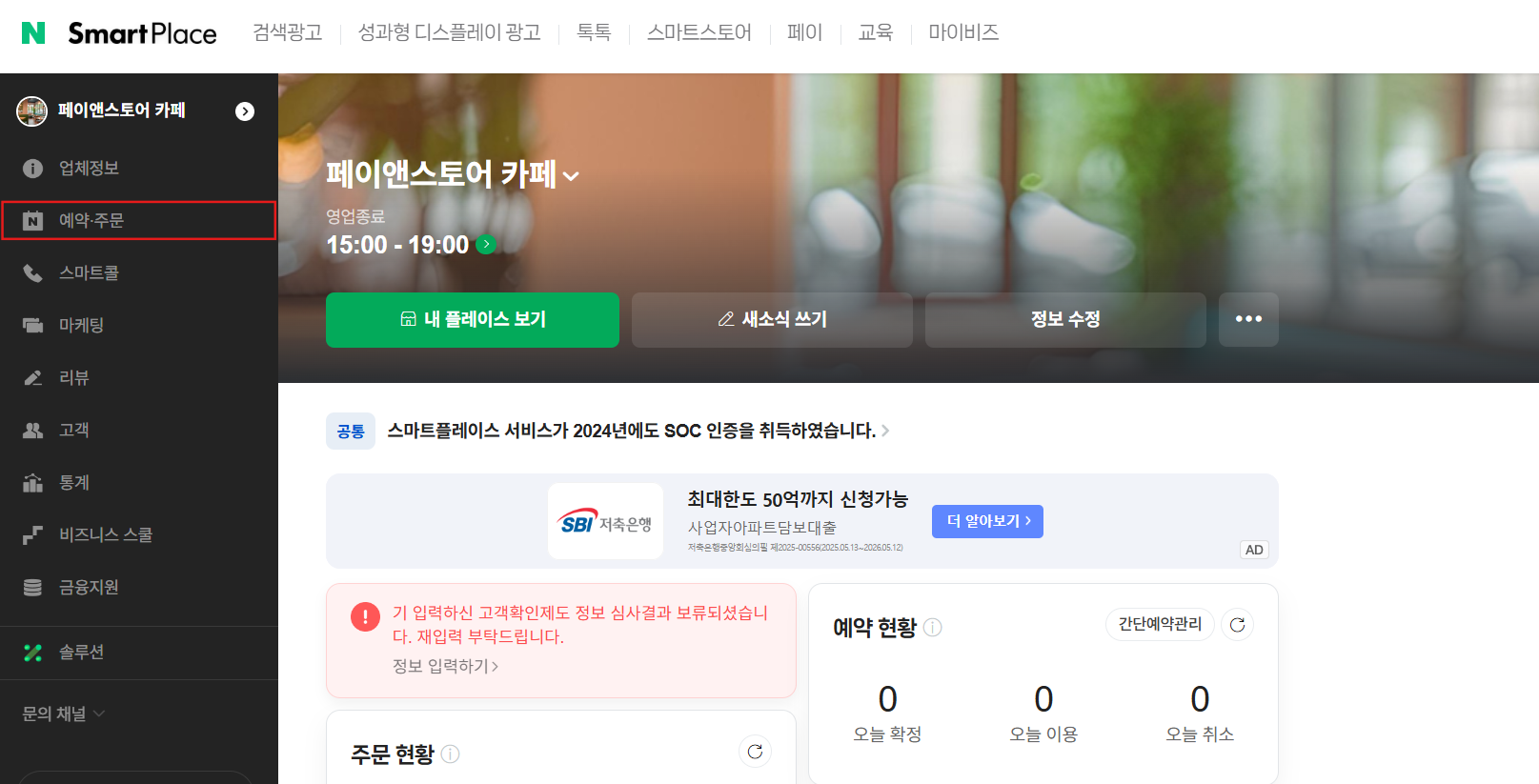This screenshot has width=1539, height=784.
Task: Click 최대한도 50억까지 신청가능 ad text
Action: 798,499
